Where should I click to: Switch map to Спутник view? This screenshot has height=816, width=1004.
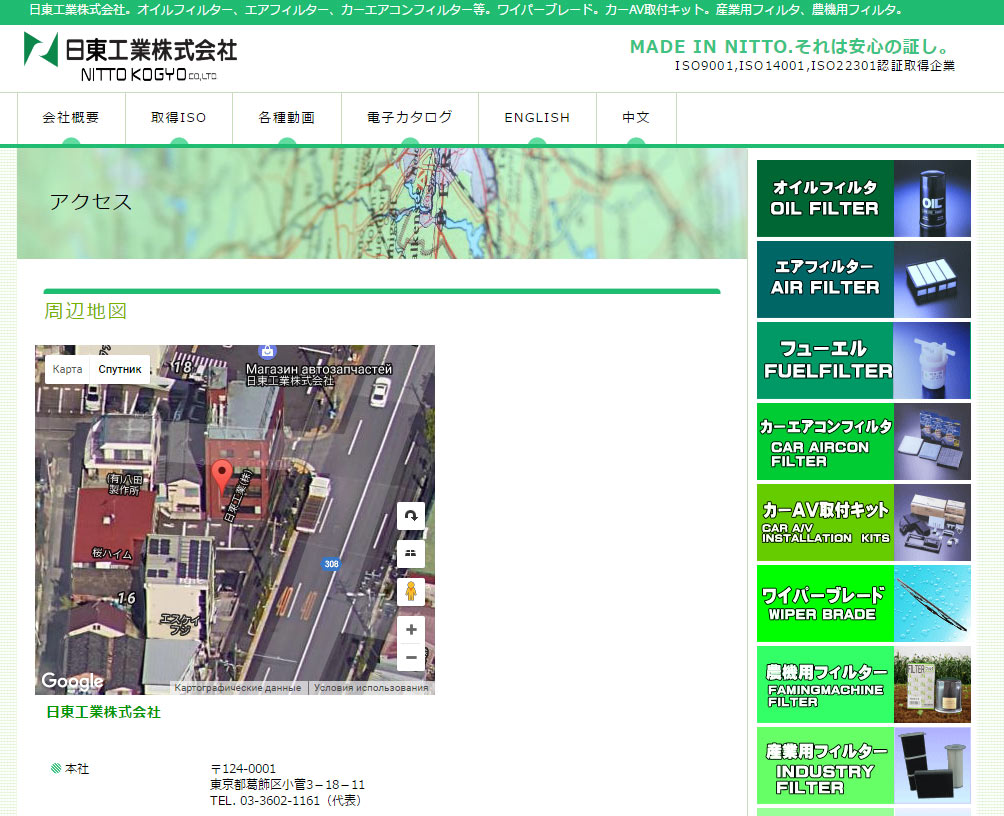pos(120,370)
